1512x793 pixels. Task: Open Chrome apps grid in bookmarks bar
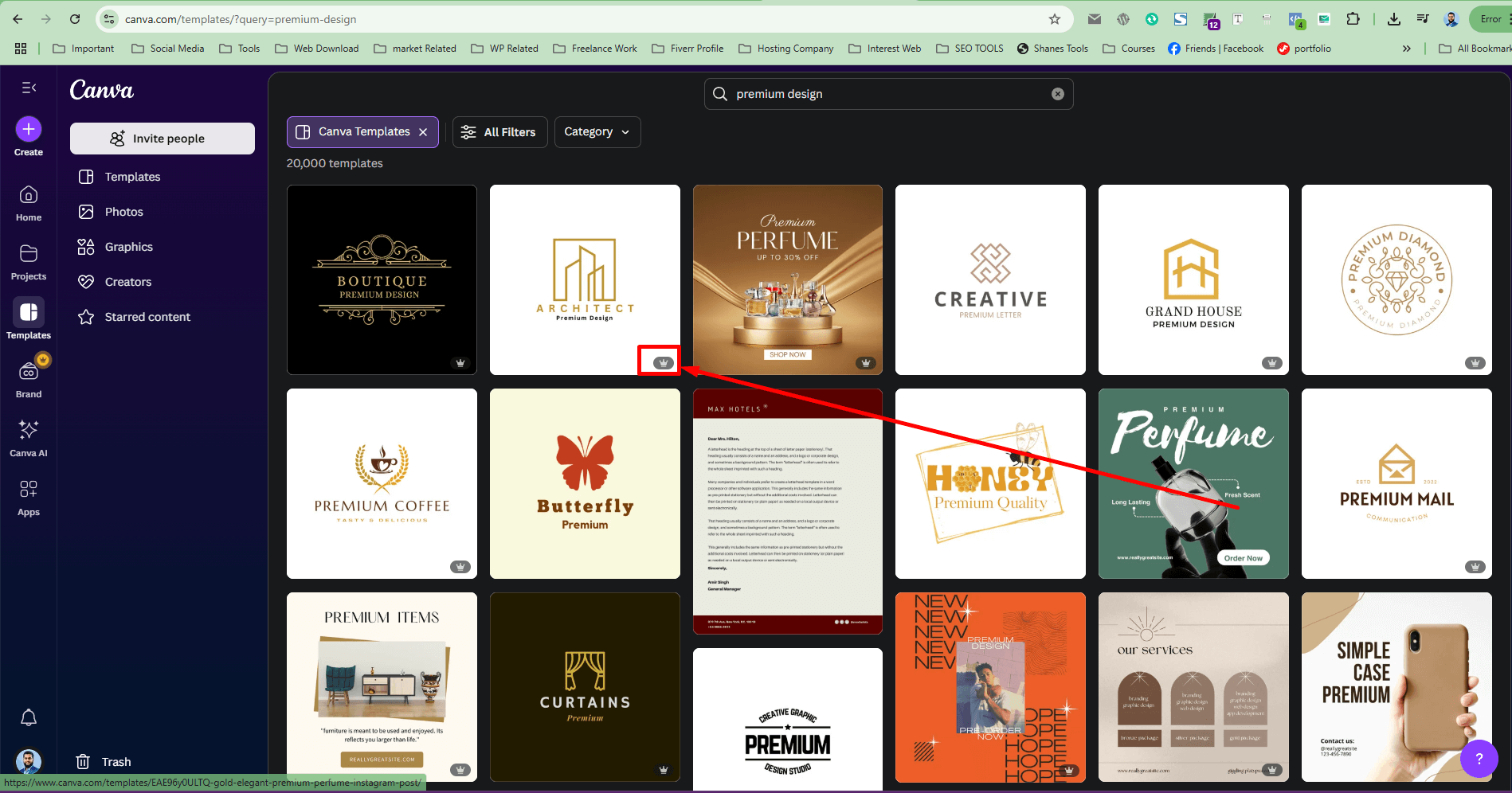pos(21,49)
